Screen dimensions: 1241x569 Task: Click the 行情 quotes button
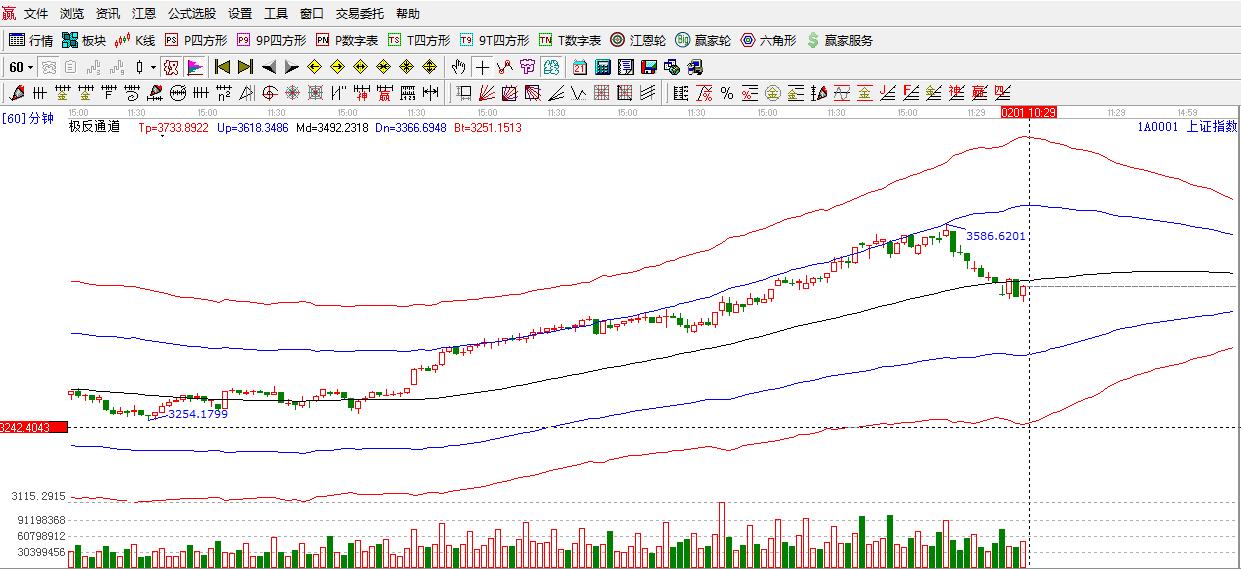click(31, 41)
